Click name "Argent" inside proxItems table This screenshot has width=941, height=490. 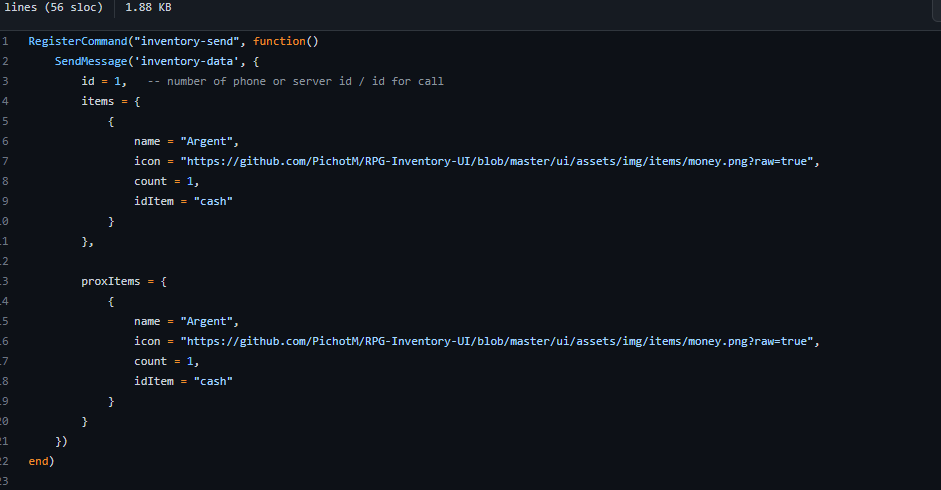click(186, 321)
